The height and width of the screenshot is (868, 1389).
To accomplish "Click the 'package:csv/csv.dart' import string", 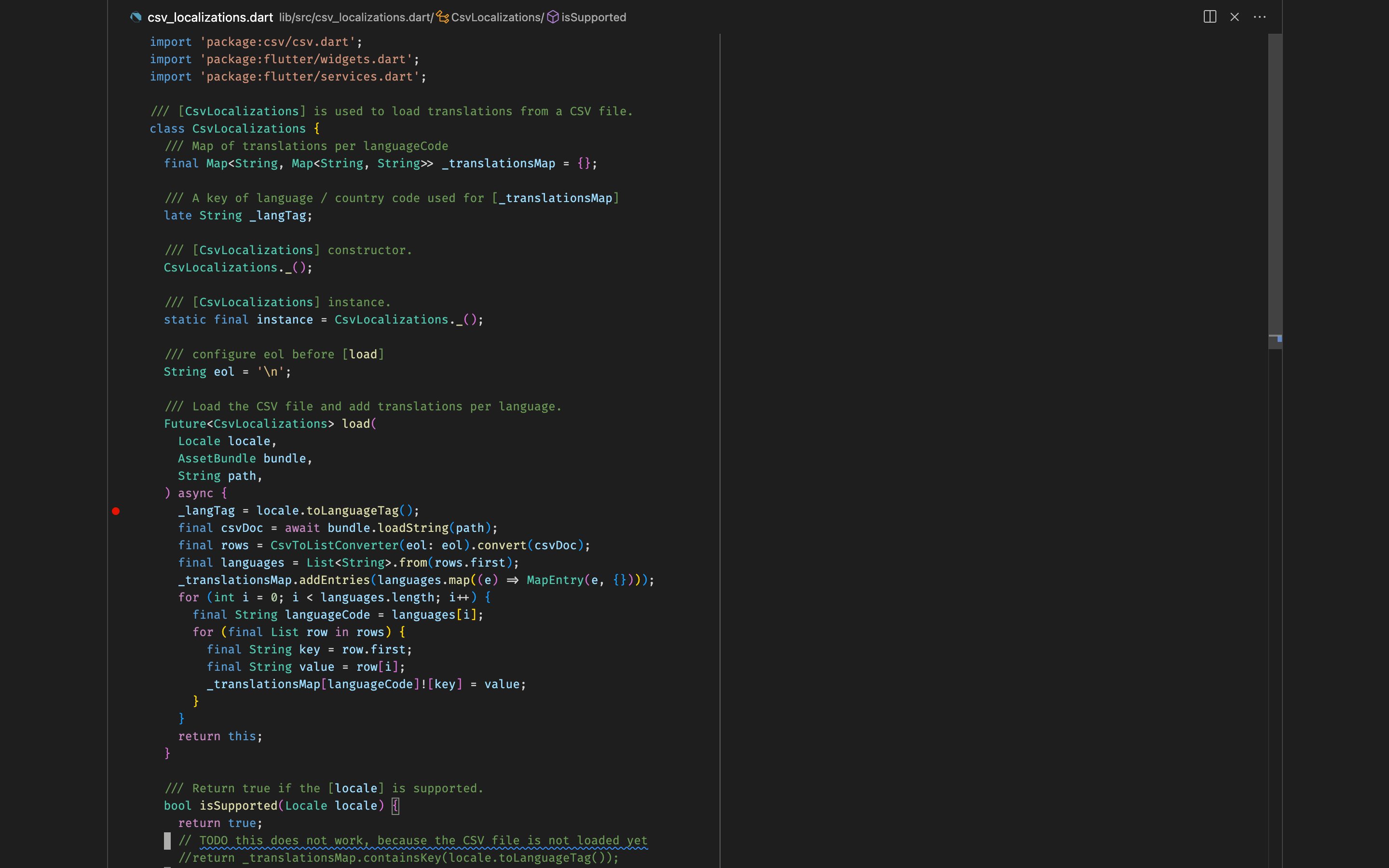I will (278, 42).
